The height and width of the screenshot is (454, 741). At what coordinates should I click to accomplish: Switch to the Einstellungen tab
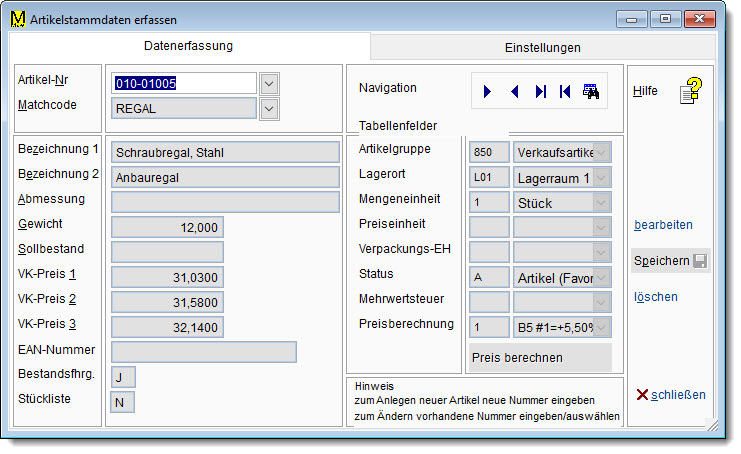(541, 47)
